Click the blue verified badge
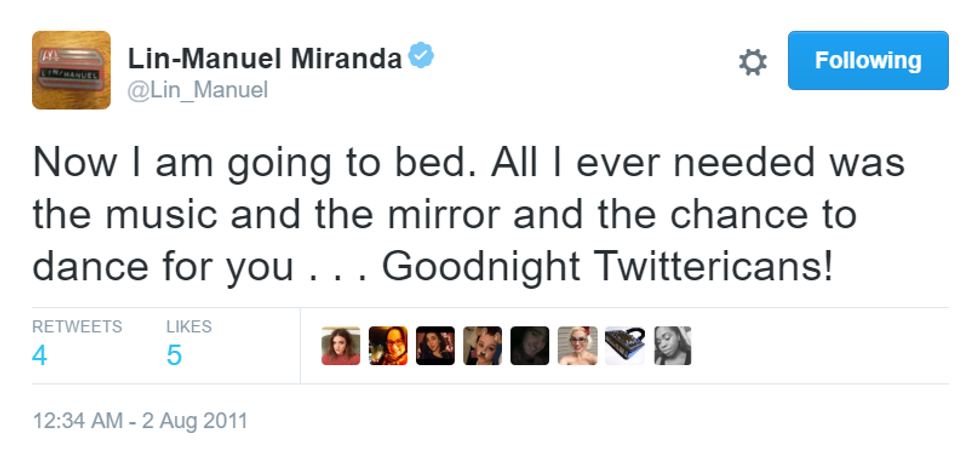Viewport: 980px width, 453px height. click(422, 57)
